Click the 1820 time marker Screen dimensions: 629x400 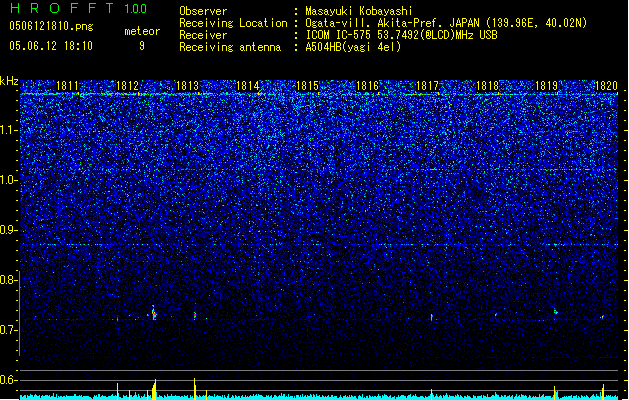coord(606,86)
